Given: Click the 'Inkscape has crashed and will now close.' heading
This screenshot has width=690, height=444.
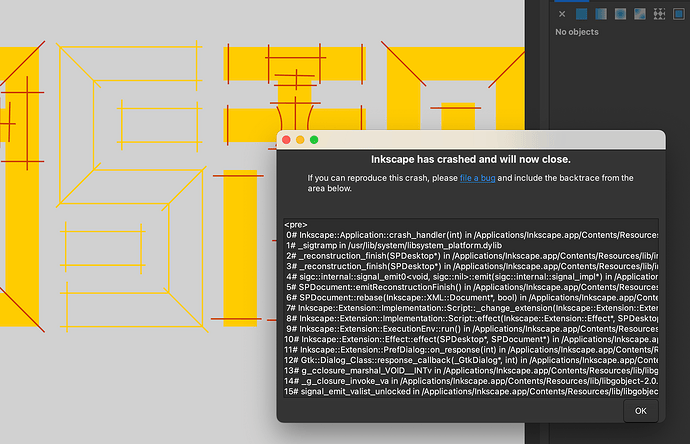Looking at the screenshot, I should (470, 159).
